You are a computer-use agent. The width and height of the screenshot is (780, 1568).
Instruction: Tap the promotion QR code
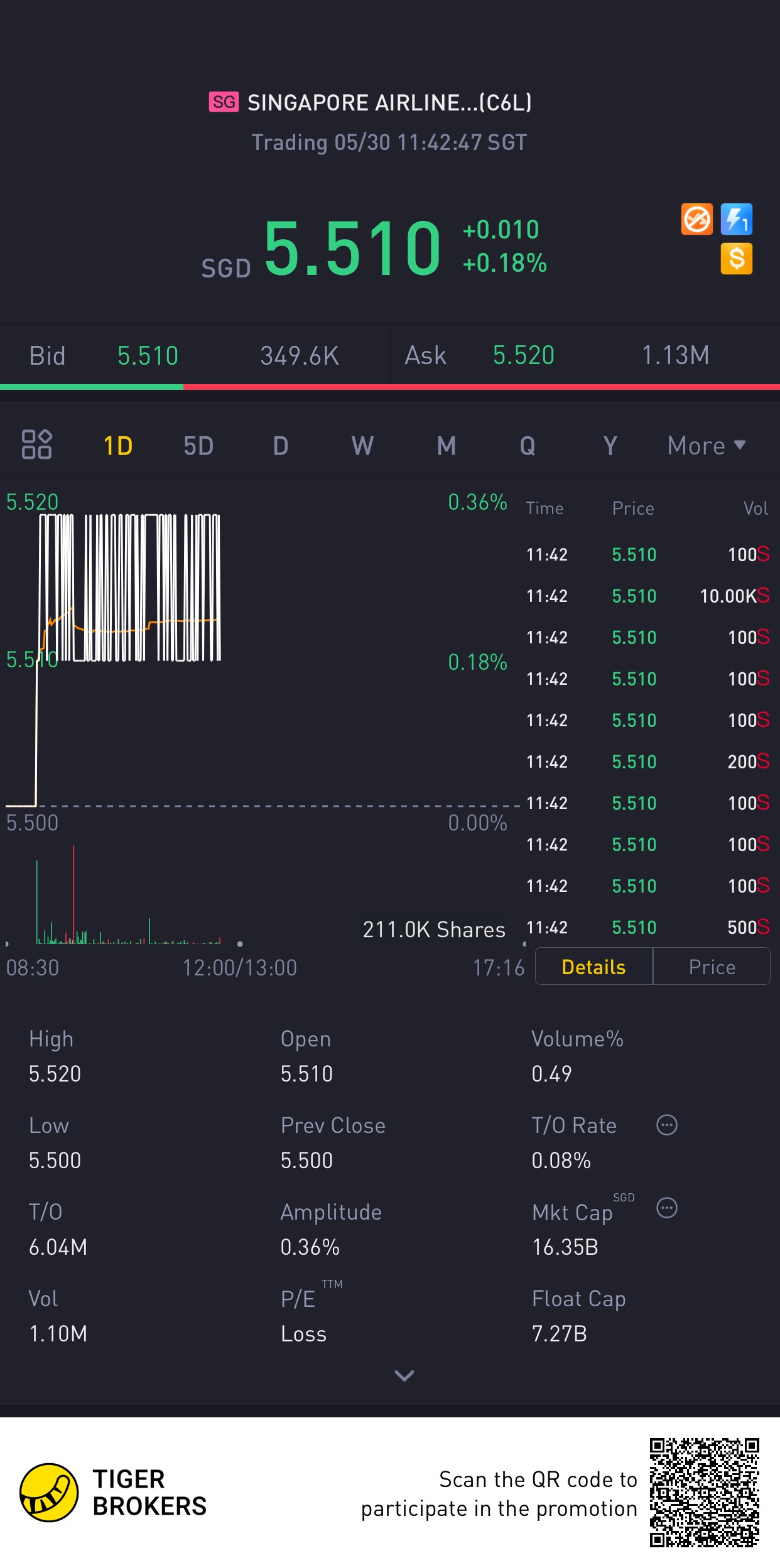point(705,1493)
